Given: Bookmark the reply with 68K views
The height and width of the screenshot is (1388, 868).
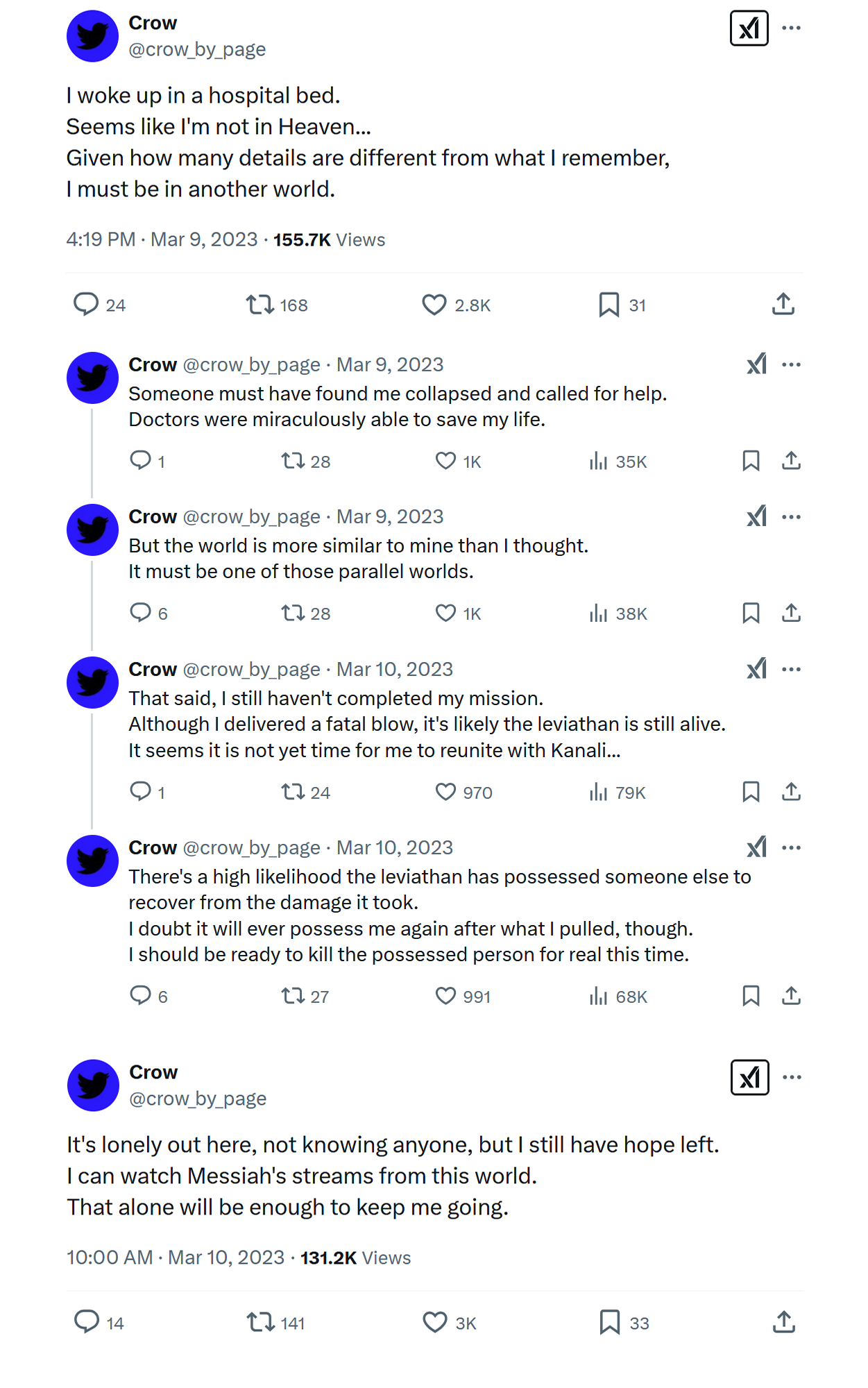Looking at the screenshot, I should pos(751,996).
